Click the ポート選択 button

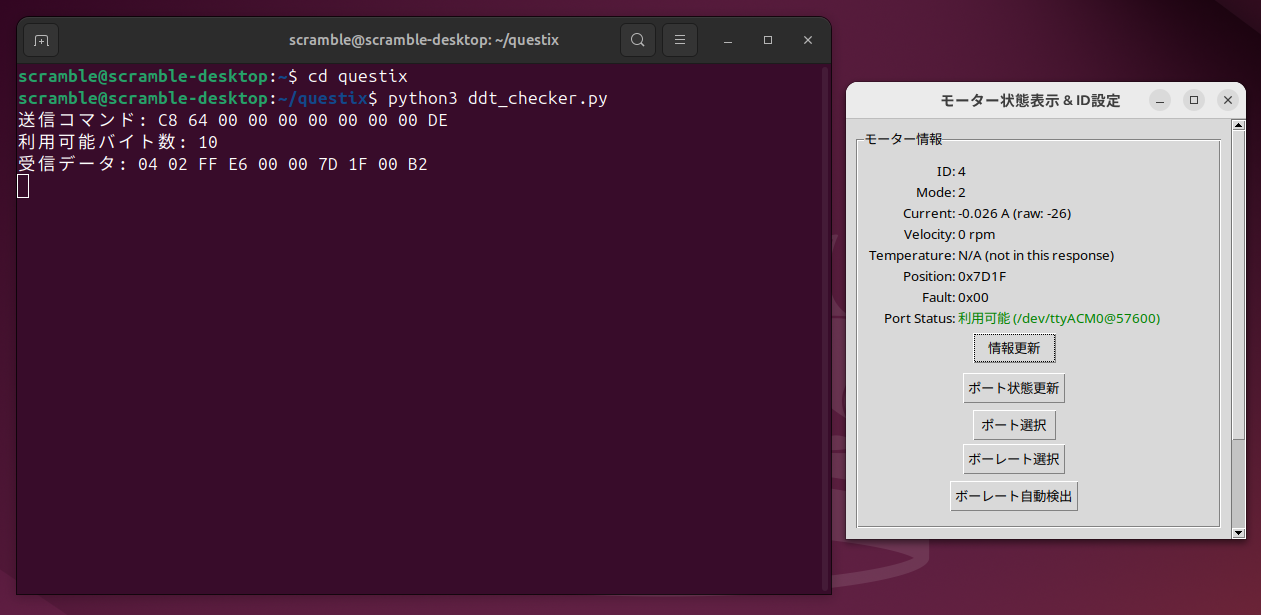1014,425
